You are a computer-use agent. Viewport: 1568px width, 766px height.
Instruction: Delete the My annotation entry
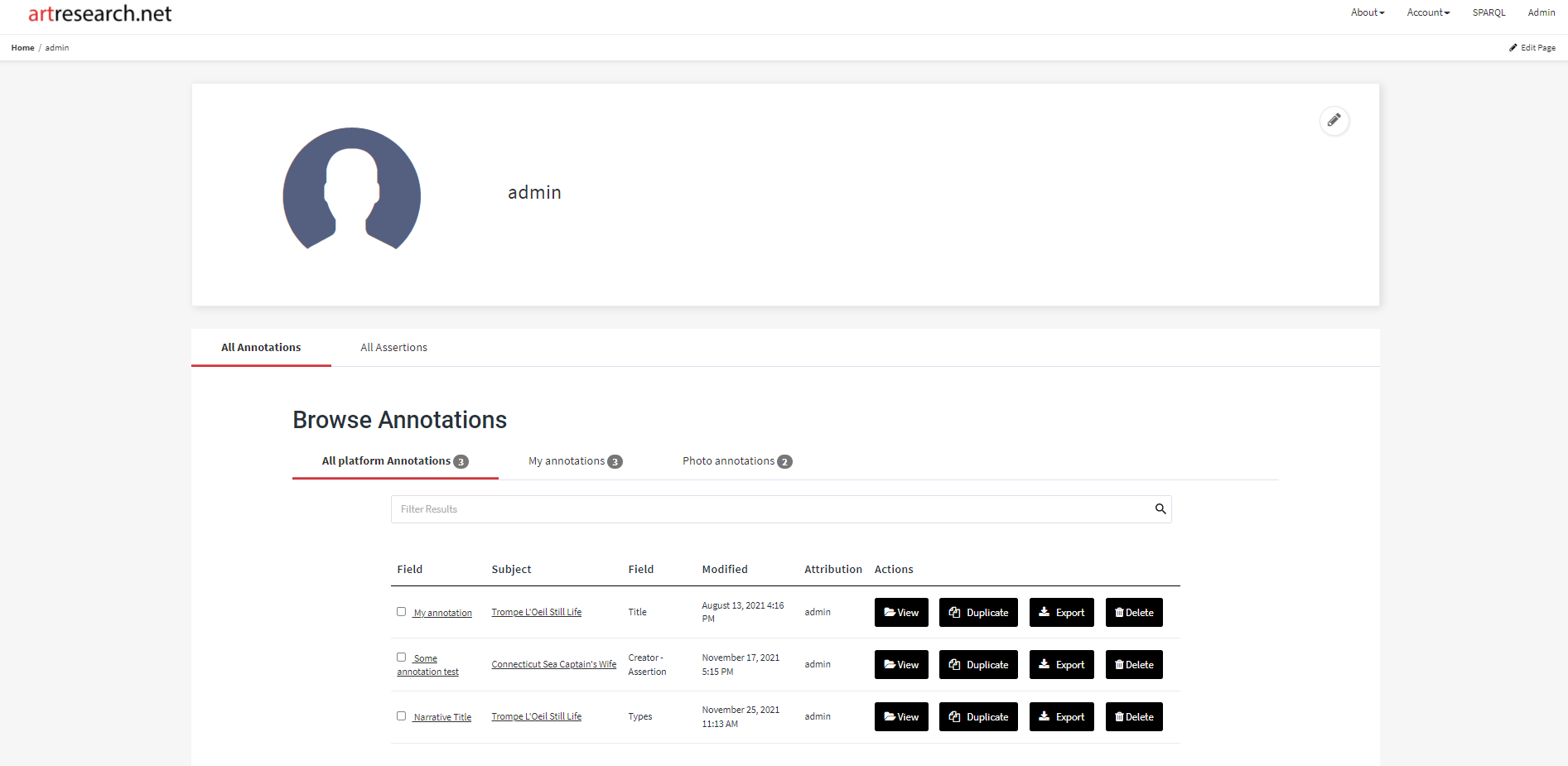[x=1134, y=613]
